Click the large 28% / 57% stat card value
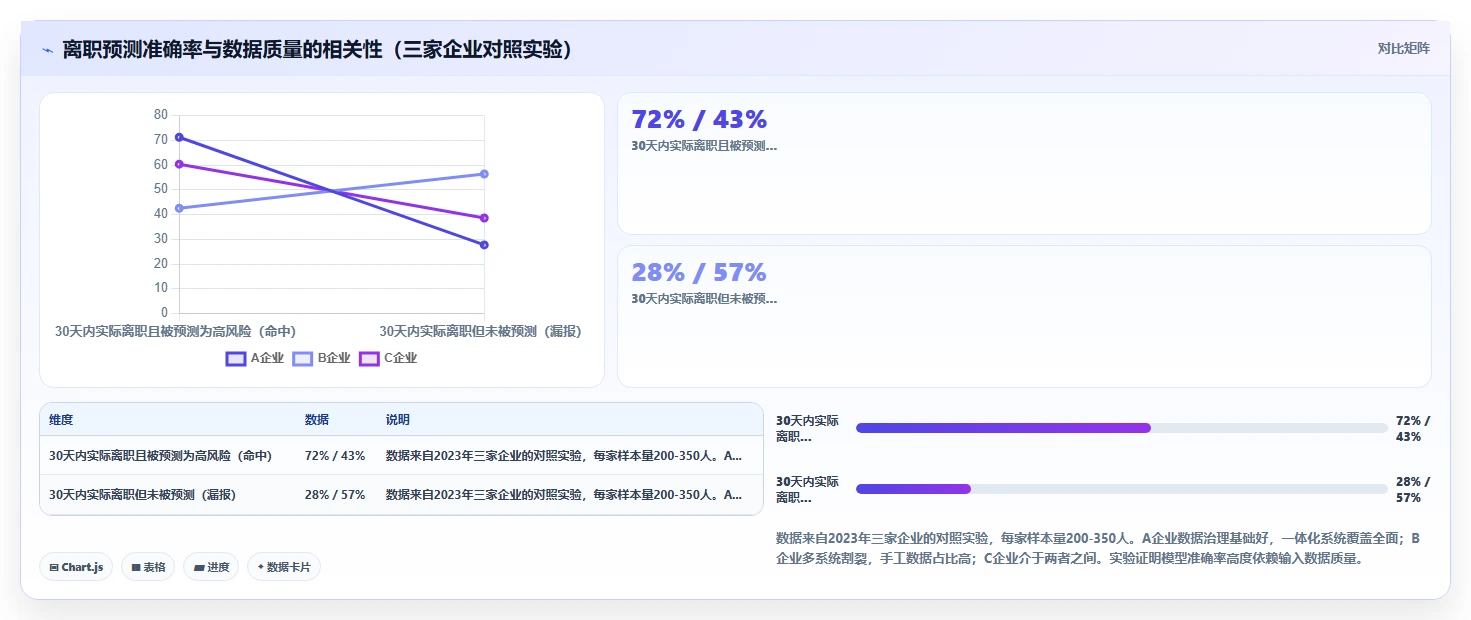1471x620 pixels. pyautogui.click(x=698, y=272)
